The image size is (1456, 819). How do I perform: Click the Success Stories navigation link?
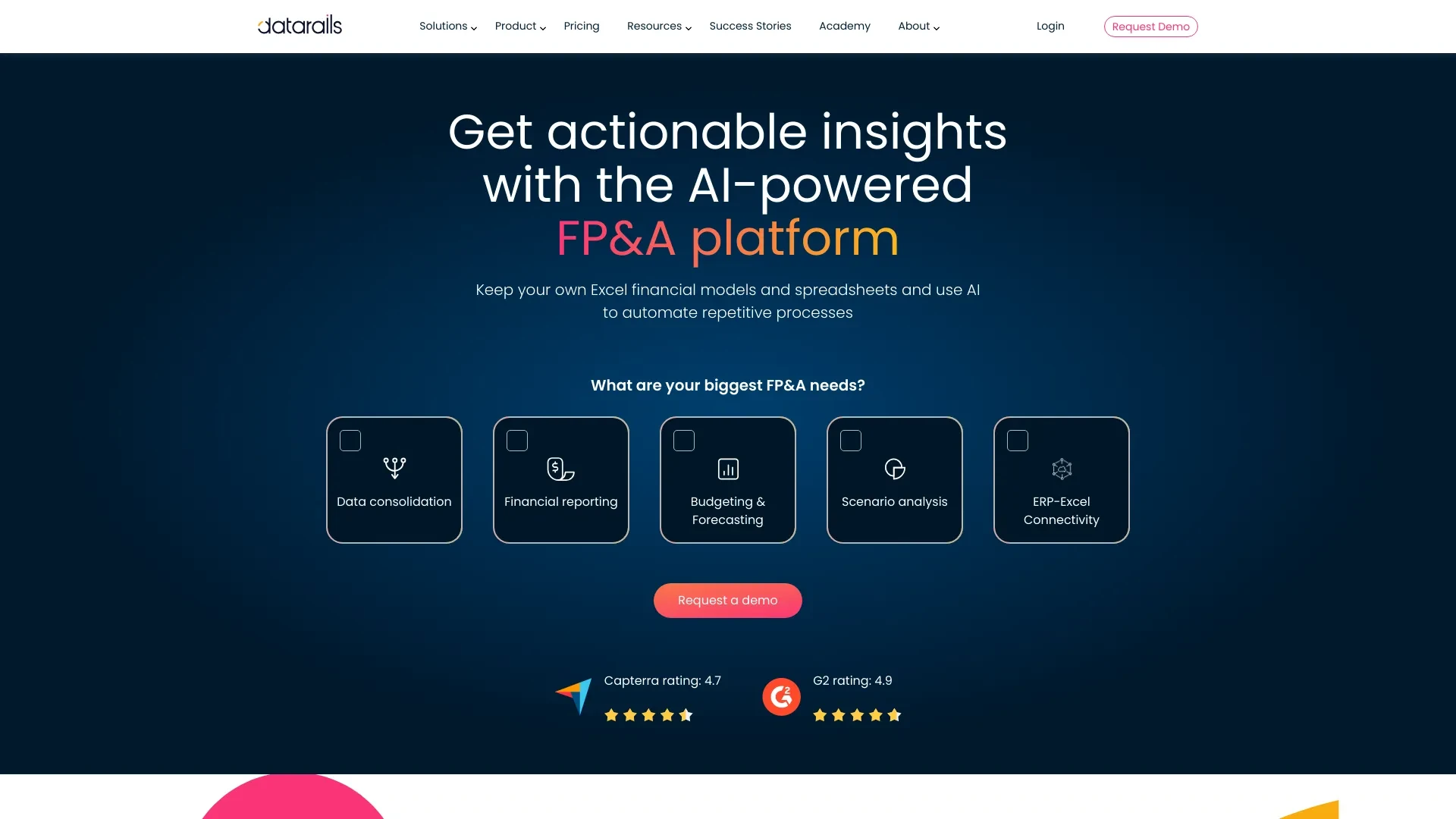coord(750,26)
